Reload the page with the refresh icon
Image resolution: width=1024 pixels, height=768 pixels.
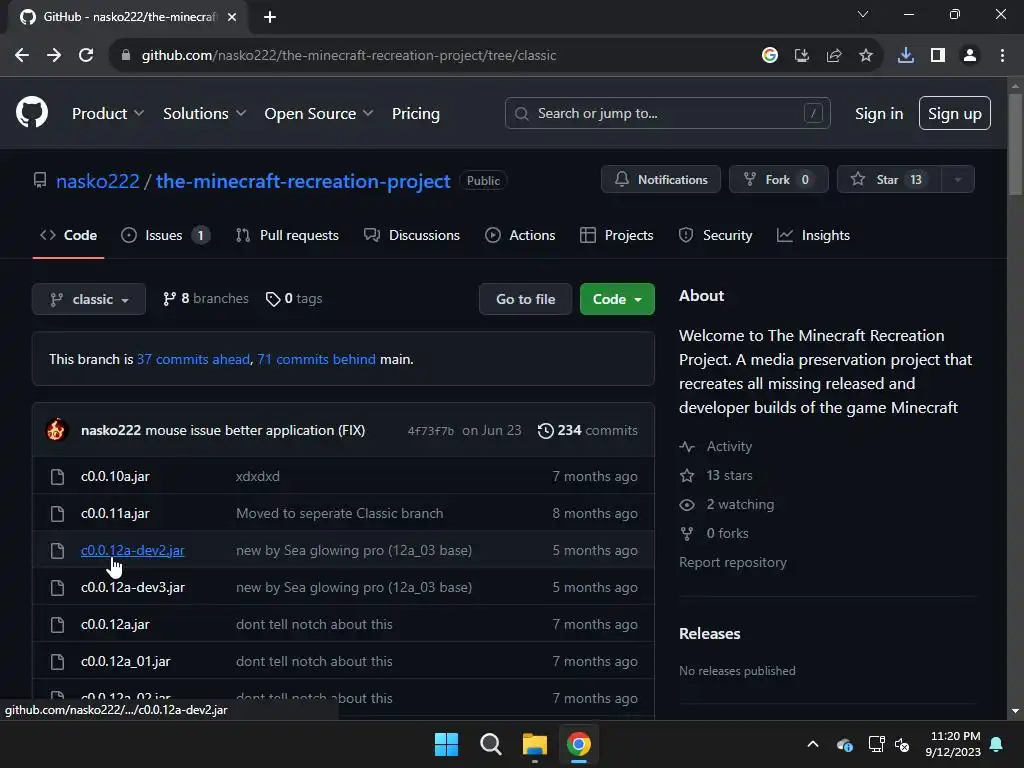(86, 56)
